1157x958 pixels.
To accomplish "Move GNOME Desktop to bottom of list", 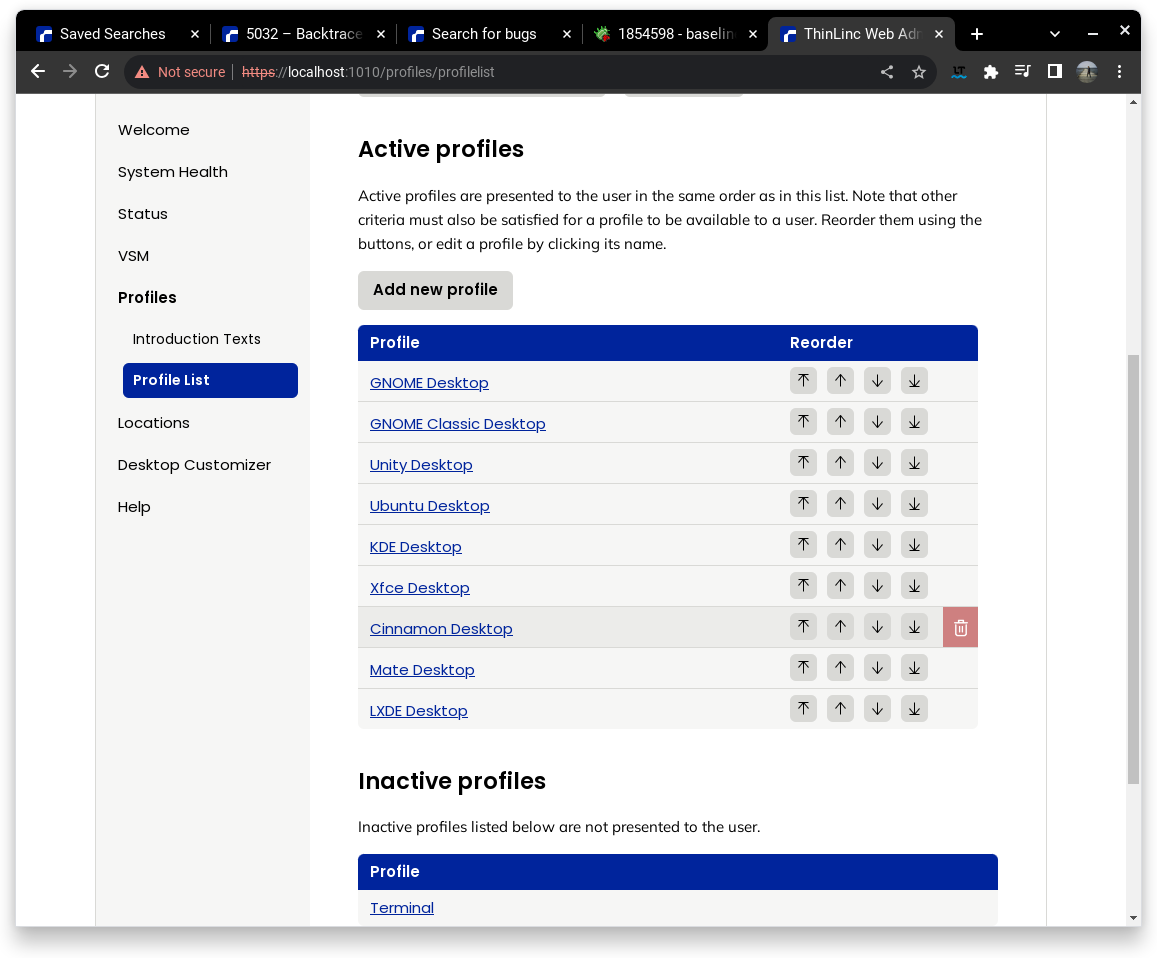I will click(x=913, y=381).
